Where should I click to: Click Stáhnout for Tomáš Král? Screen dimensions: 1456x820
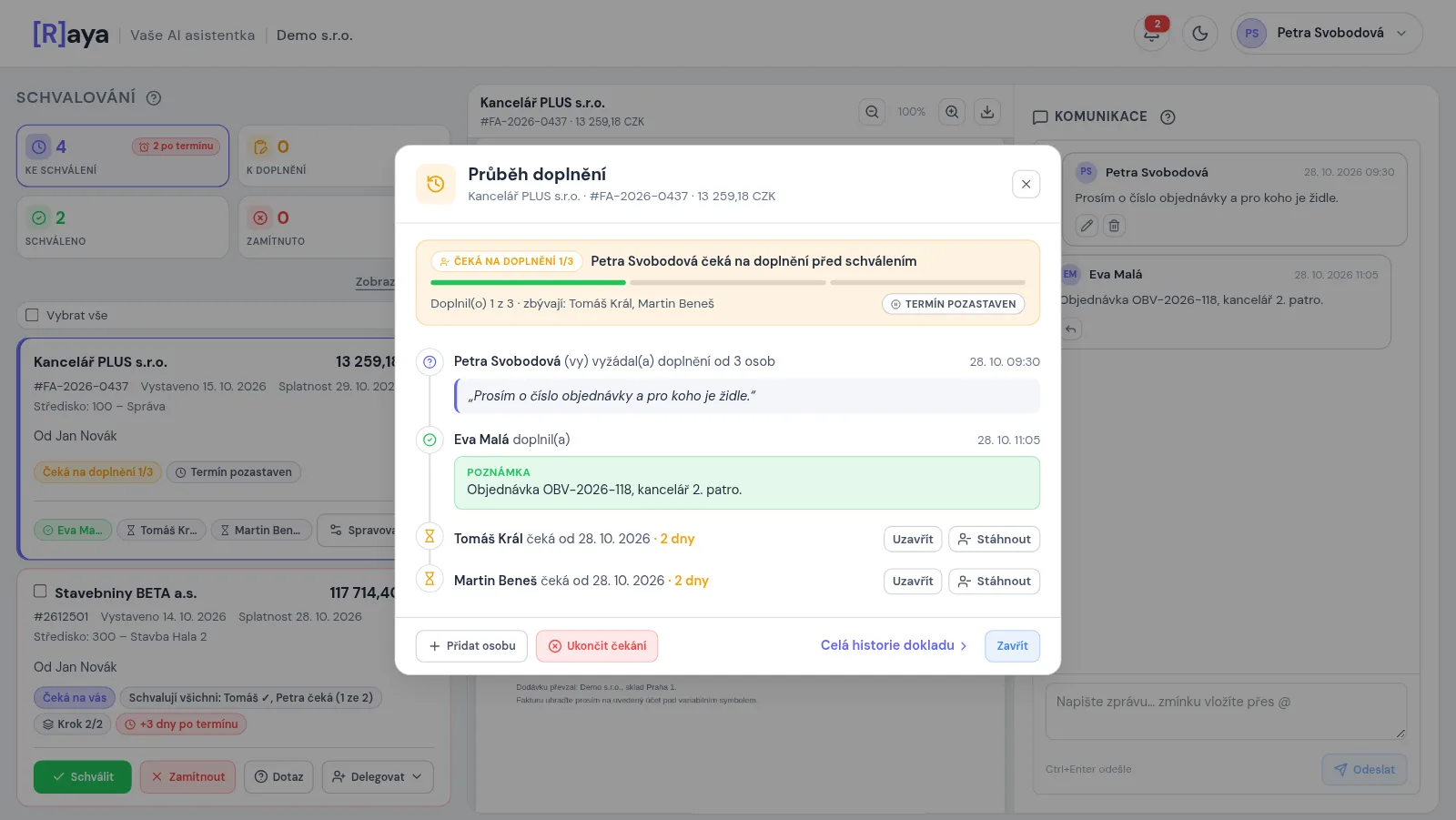pos(994,539)
